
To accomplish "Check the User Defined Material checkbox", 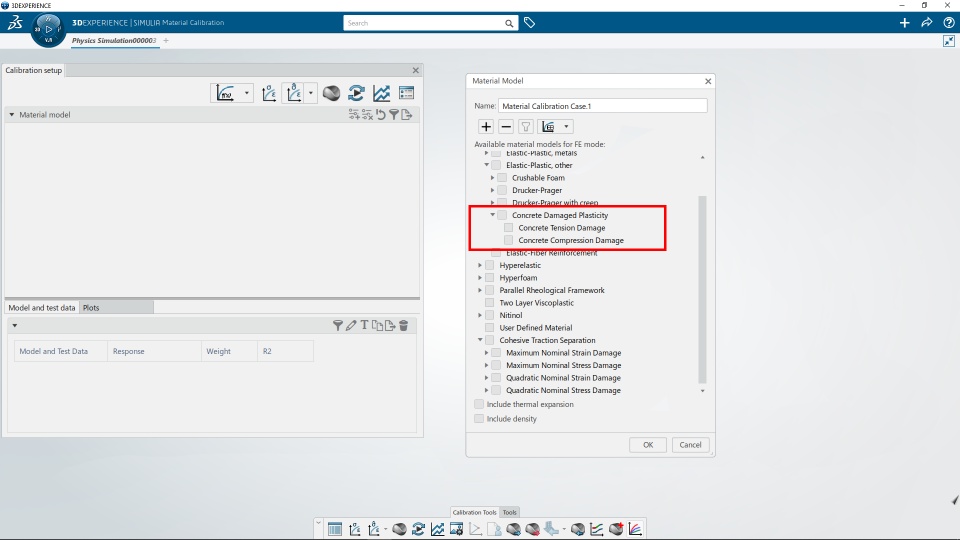I will click(490, 328).
